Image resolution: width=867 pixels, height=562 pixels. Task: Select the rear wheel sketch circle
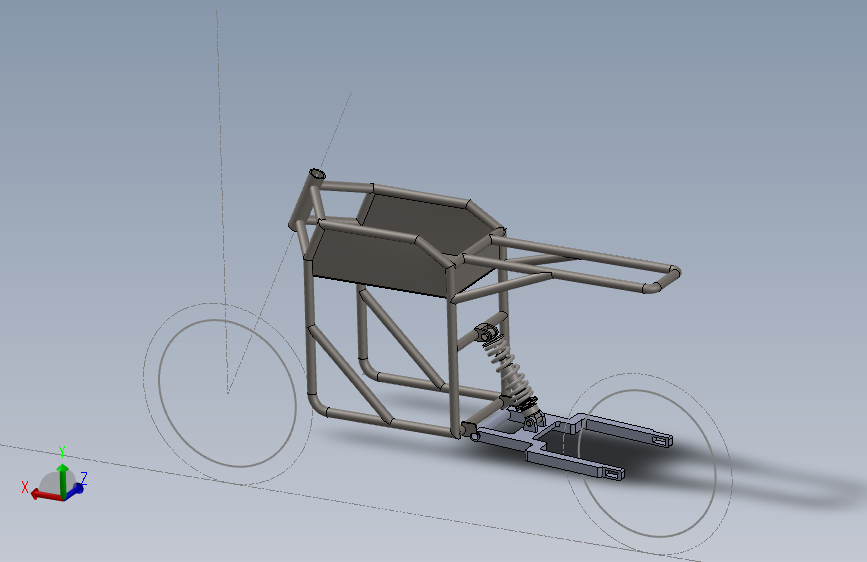[x=649, y=464]
